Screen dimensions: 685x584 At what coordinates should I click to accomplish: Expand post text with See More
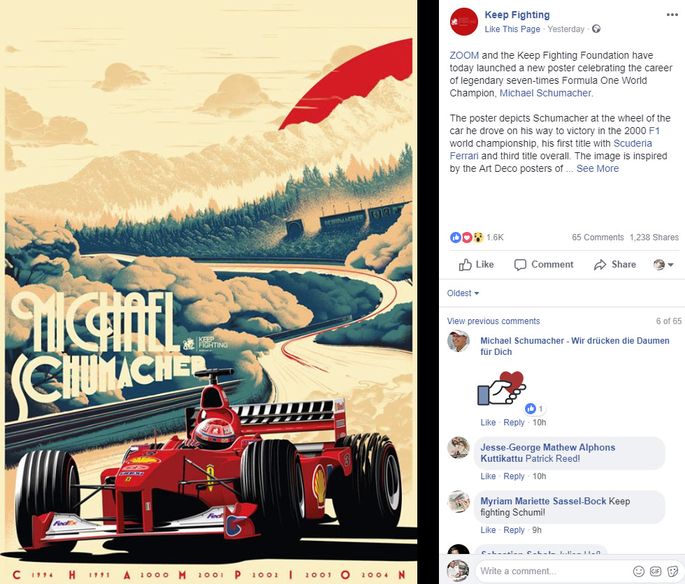tap(597, 169)
